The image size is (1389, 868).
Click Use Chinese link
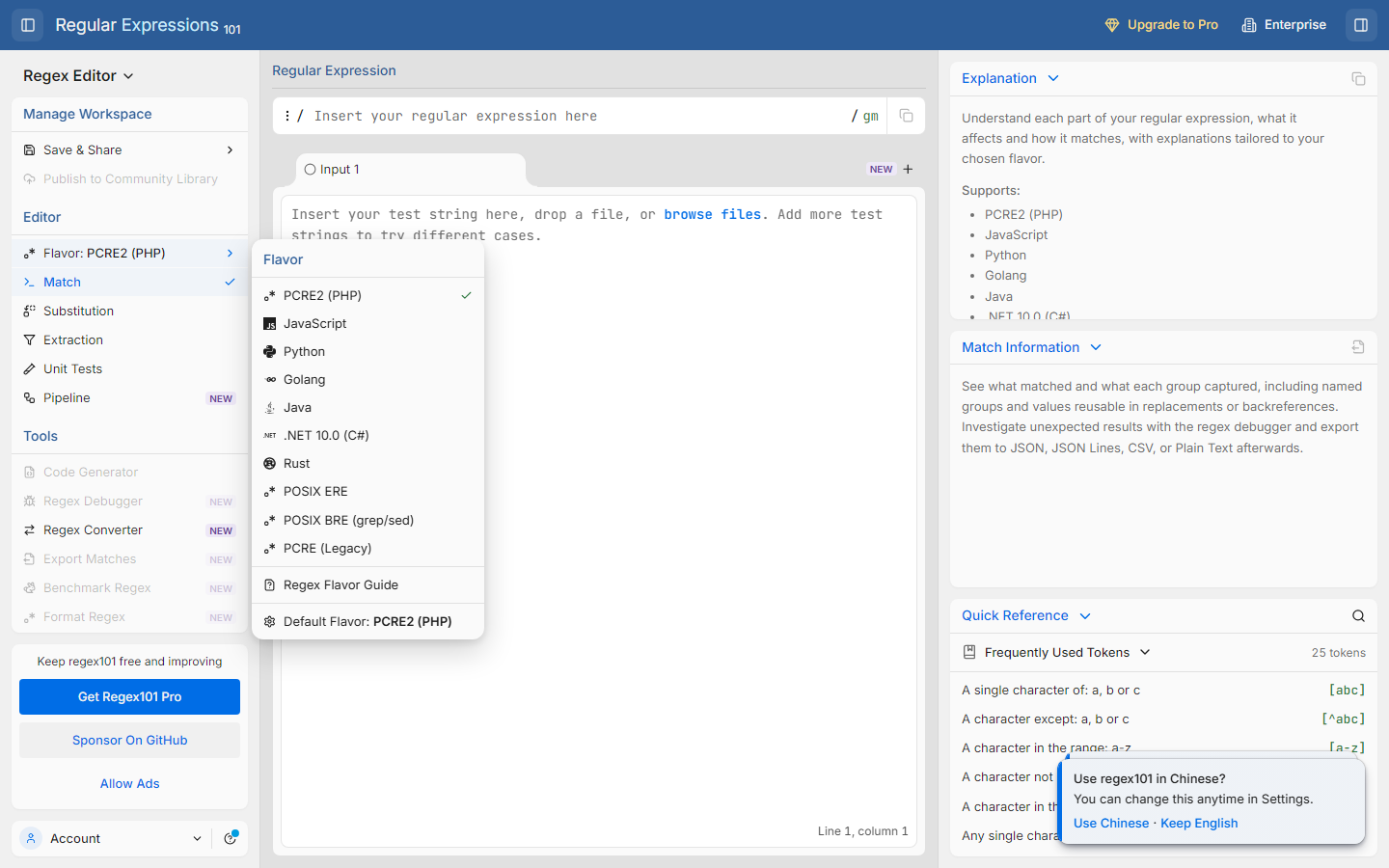pos(1111,824)
